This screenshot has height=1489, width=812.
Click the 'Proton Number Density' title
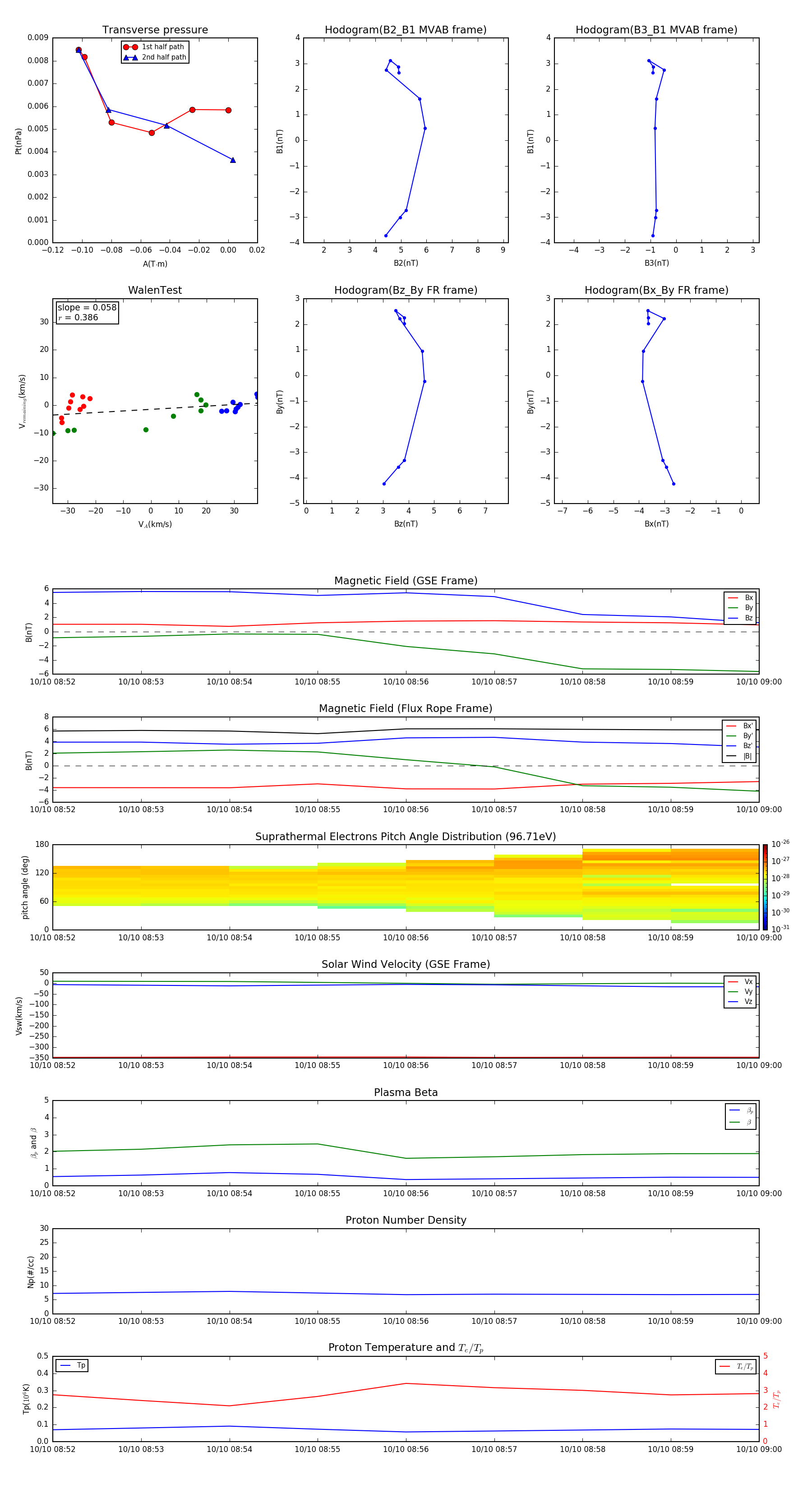406,1220
